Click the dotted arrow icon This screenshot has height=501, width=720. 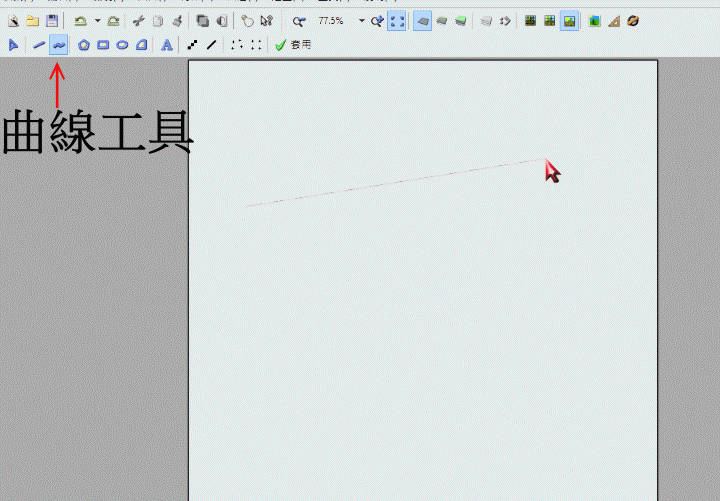pos(505,21)
